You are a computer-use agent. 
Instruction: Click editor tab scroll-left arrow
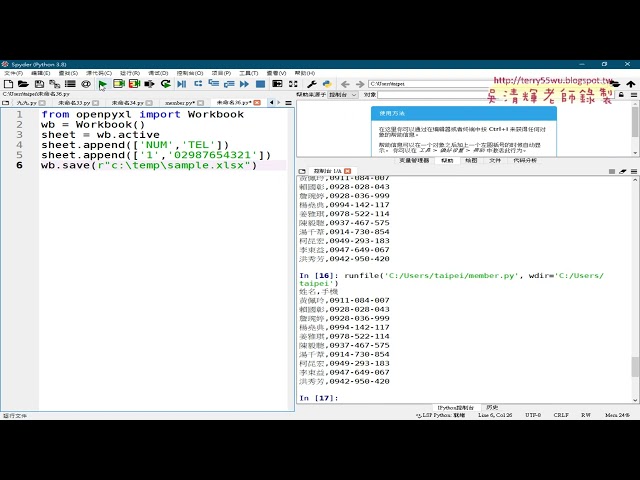(x=271, y=102)
